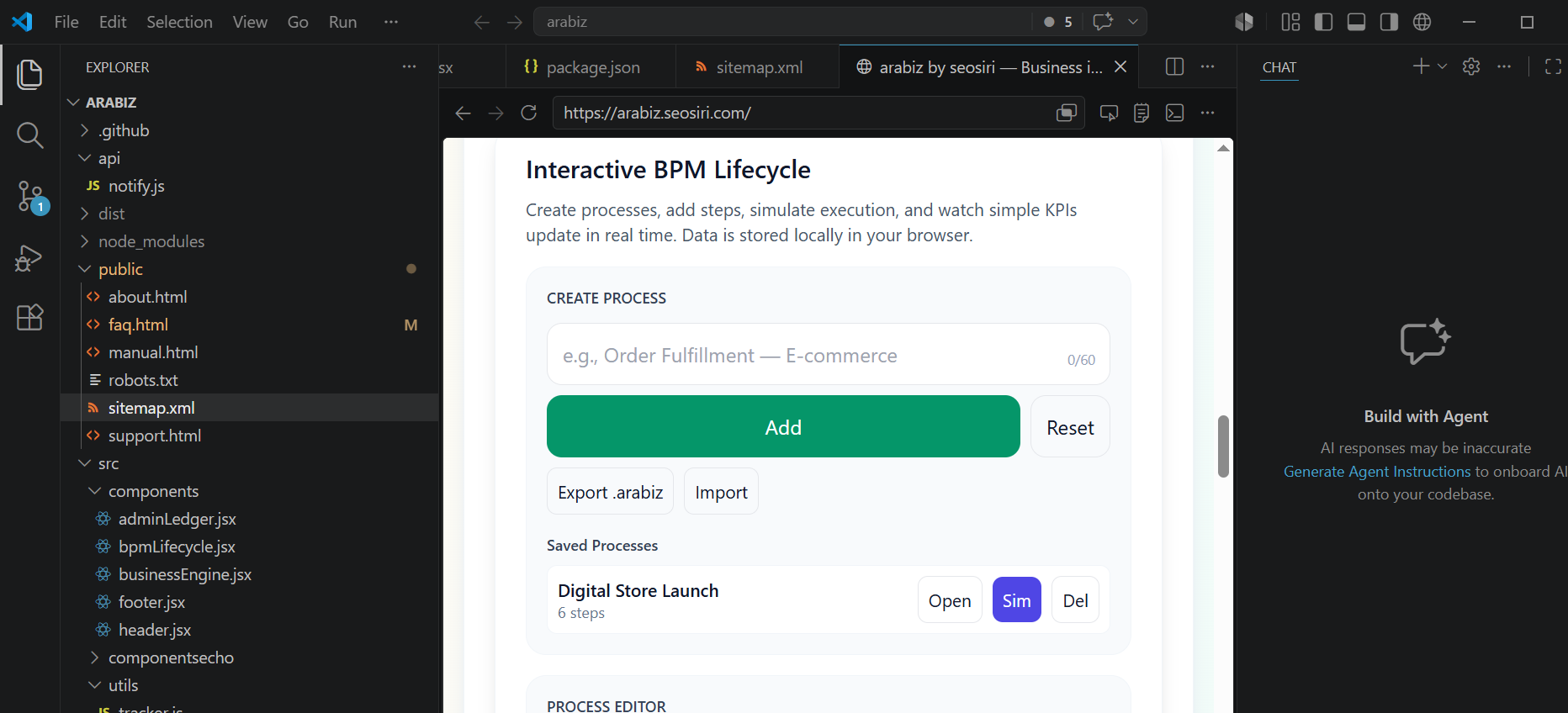Viewport: 1568px width, 713px height.
Task: Open the Go menu
Action: (298, 22)
